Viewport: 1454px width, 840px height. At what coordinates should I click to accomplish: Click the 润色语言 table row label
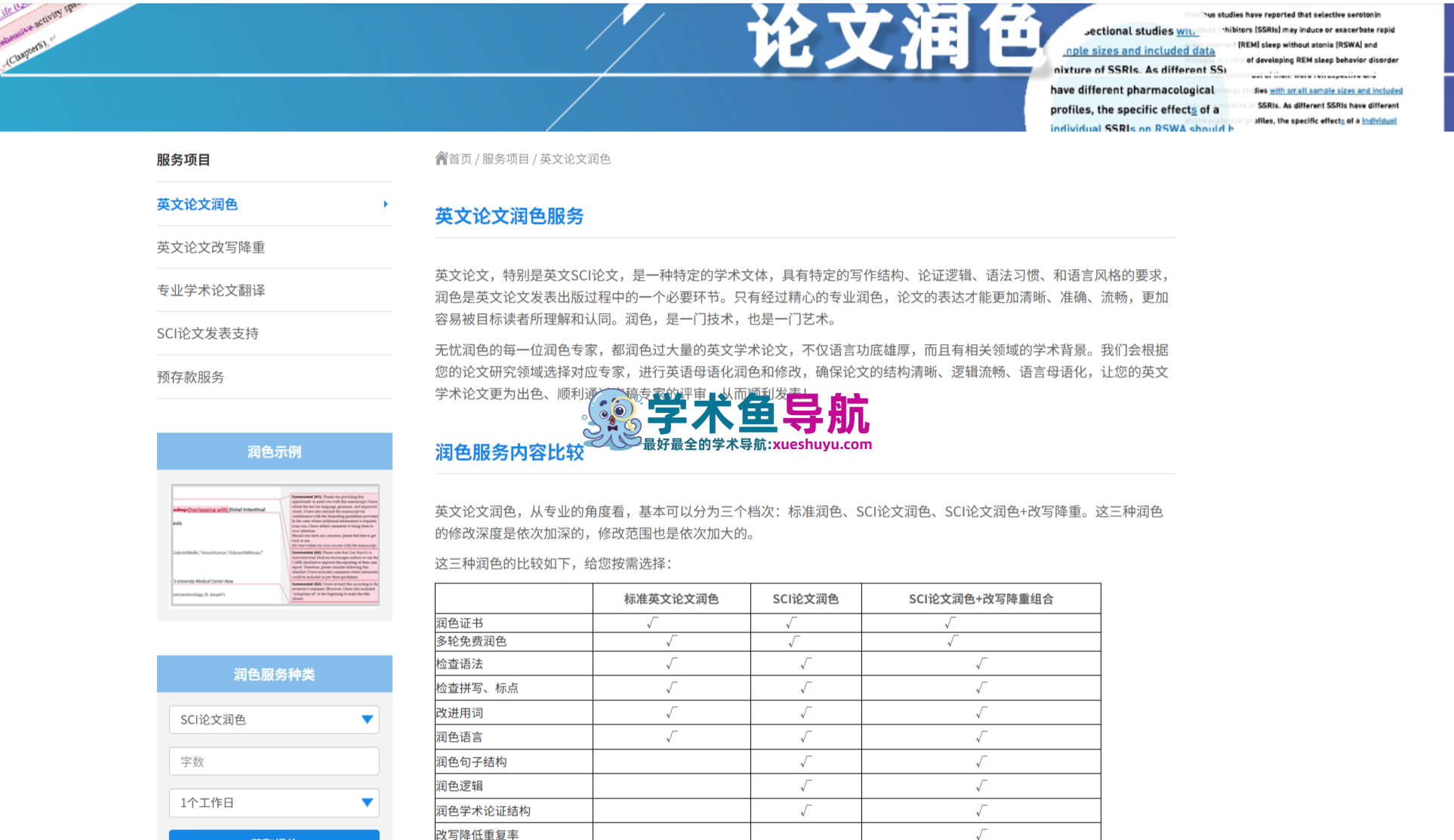pos(459,737)
